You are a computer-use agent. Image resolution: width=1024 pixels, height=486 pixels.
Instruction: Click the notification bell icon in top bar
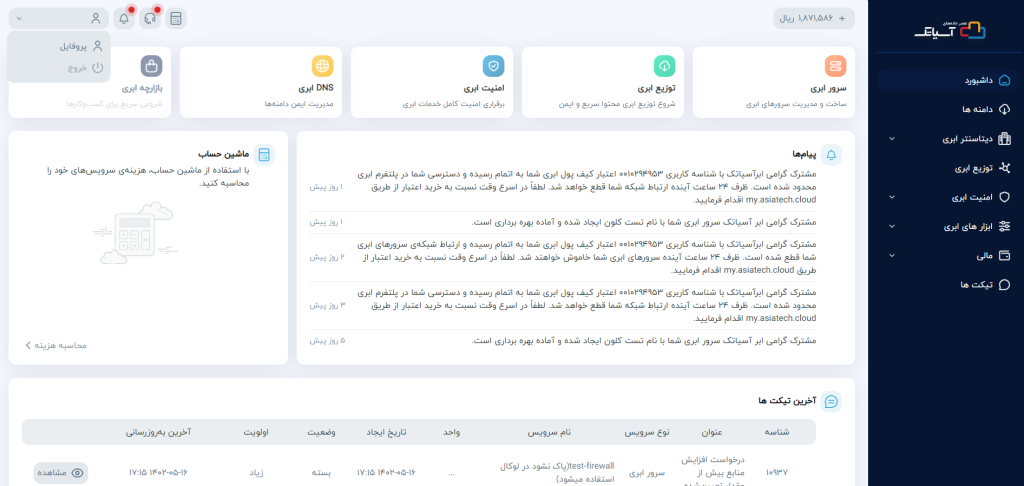(x=124, y=18)
